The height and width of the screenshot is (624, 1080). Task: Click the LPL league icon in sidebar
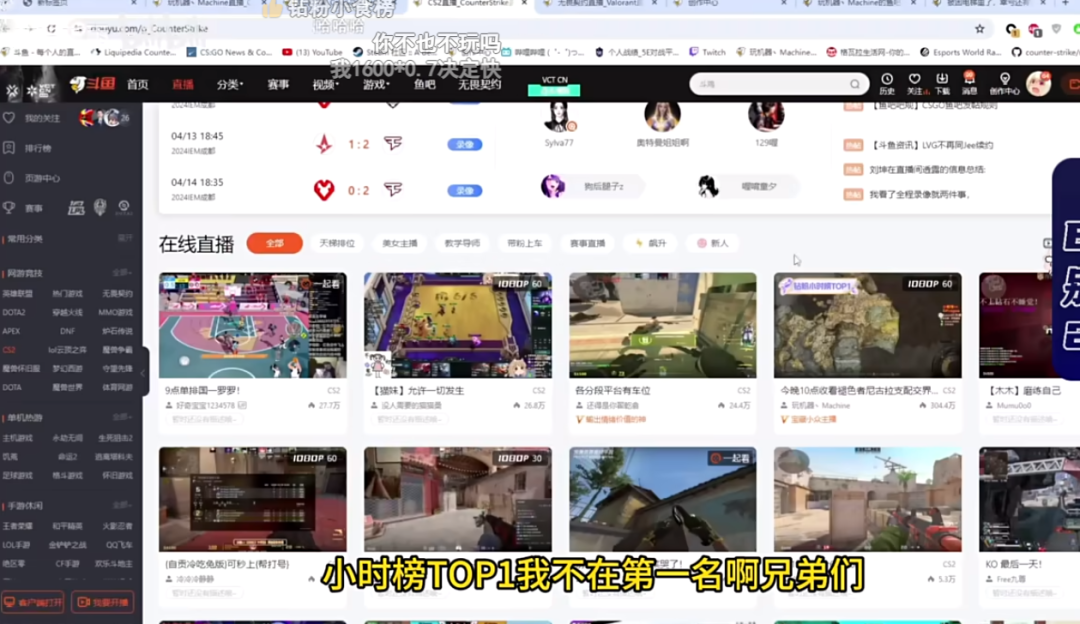[76, 207]
